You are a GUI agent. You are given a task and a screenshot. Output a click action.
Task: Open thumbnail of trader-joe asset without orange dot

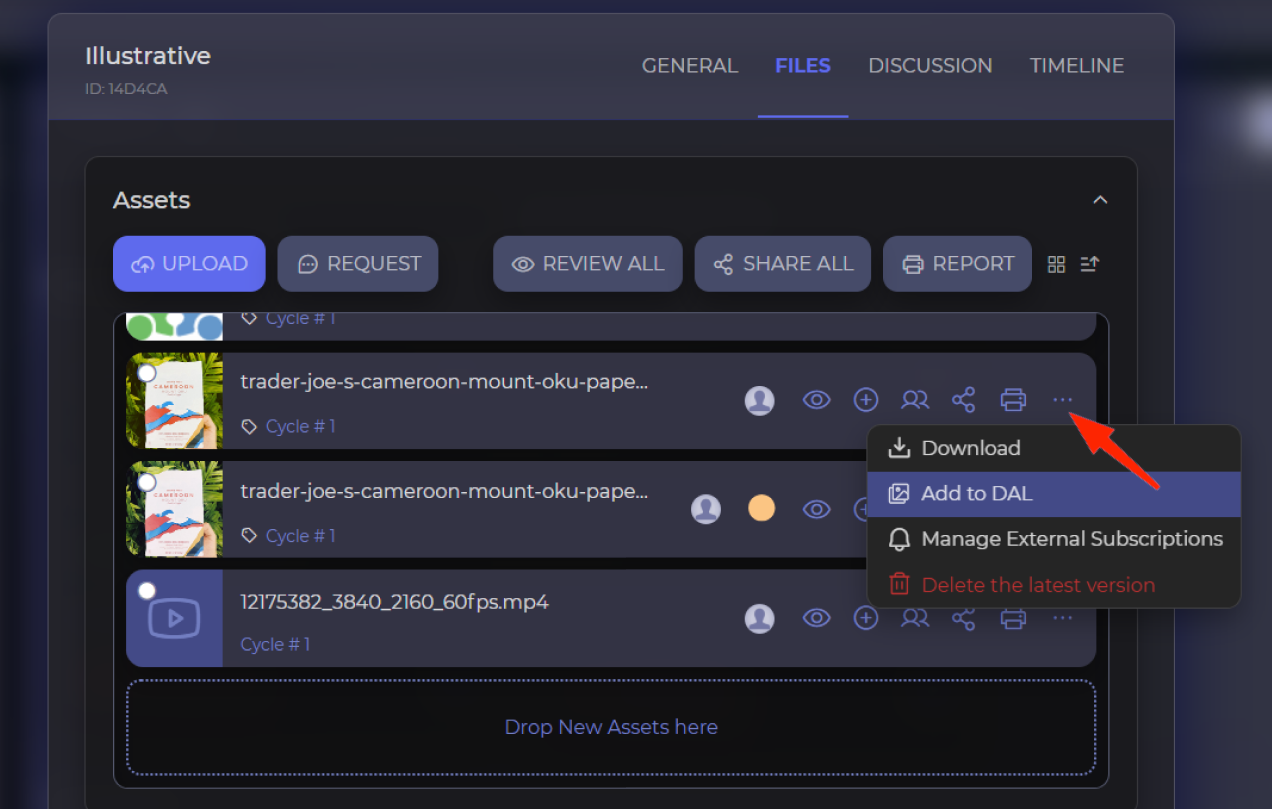[174, 400]
